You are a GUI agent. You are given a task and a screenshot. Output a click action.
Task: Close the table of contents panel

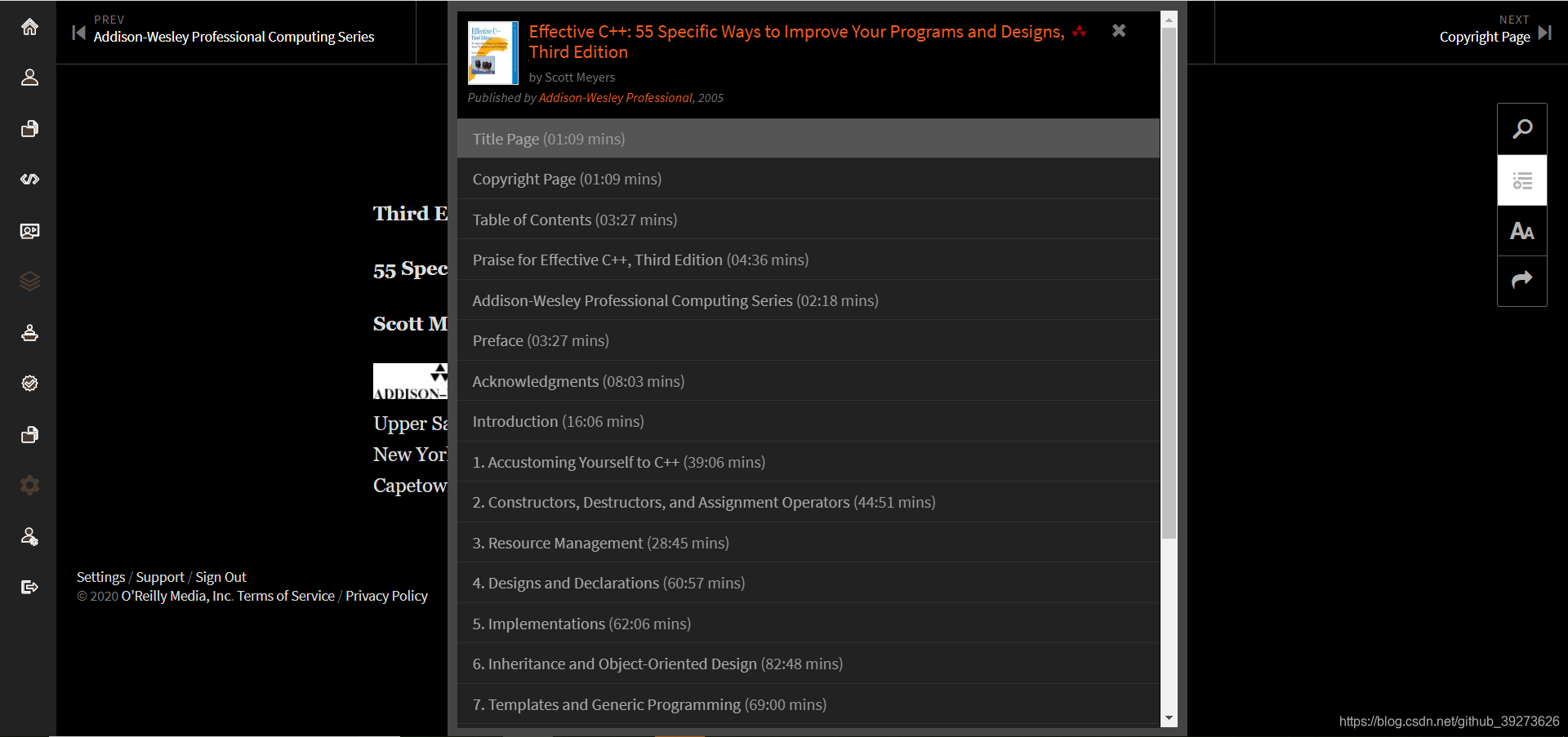1119,30
